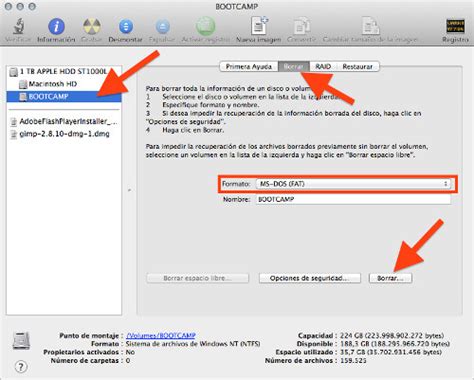474x380 pixels.
Task: Open Opciones de seguridad button
Action: click(x=310, y=278)
